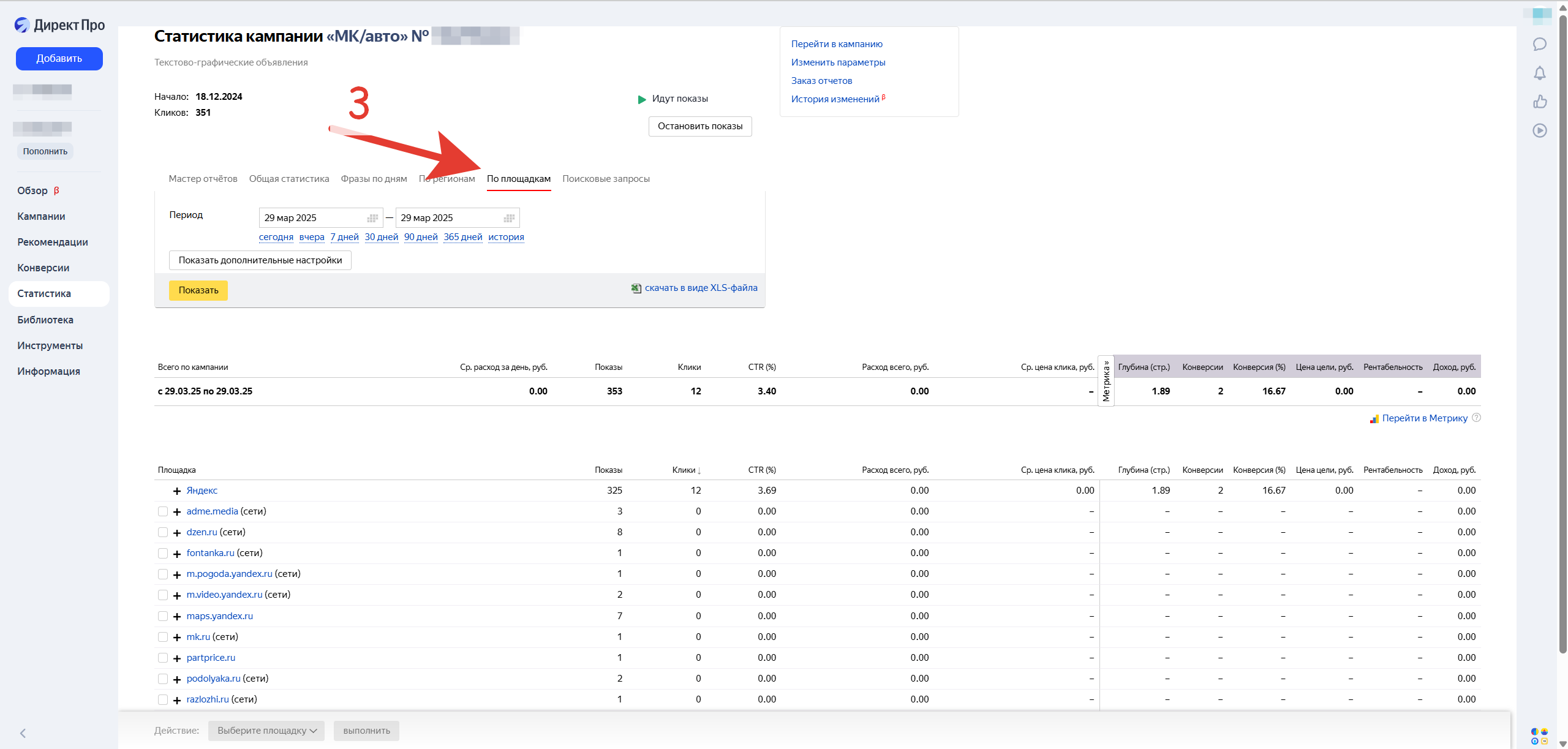1568x749 pixels.
Task: Open the Выберите площадку action dropdown
Action: [266, 731]
